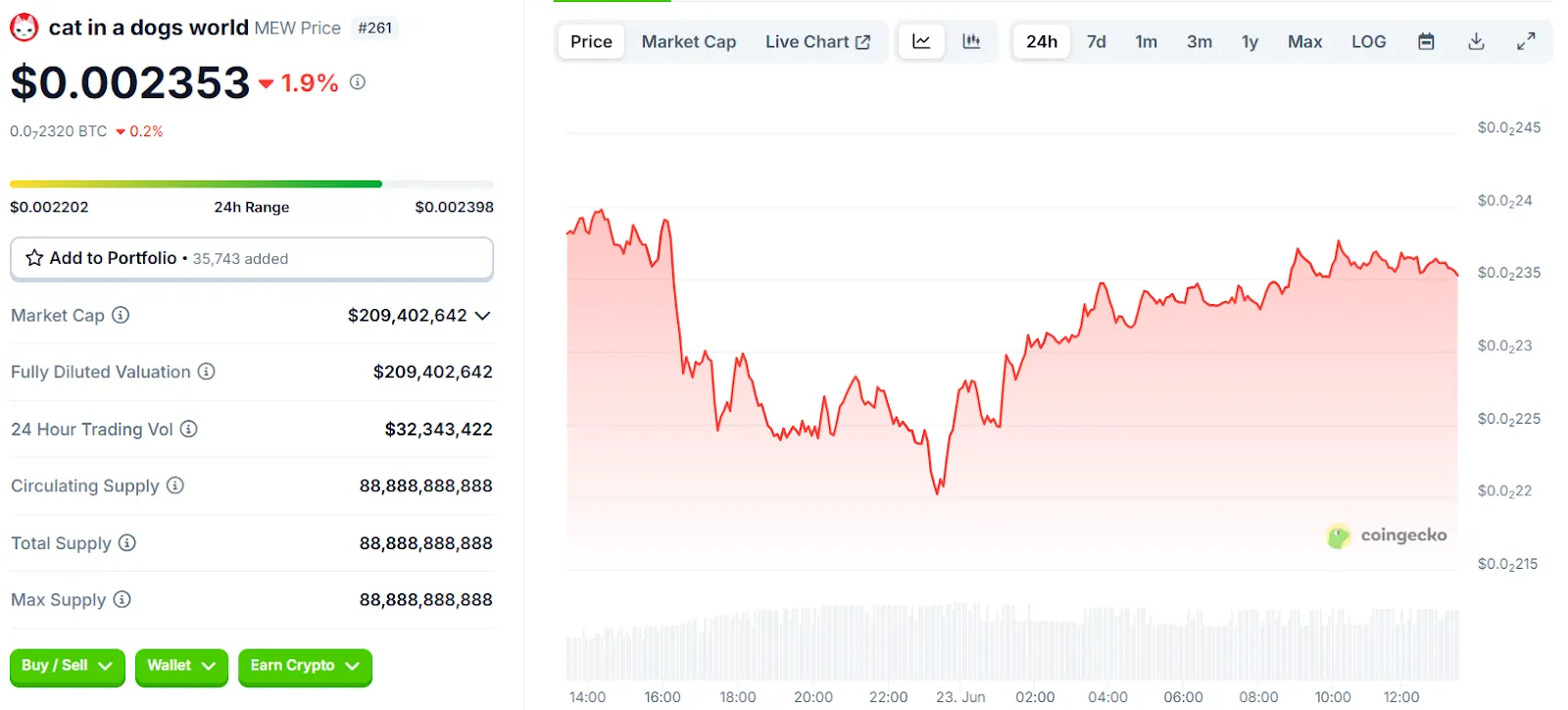Open the Buy / Sell dropdown
This screenshot has height=710, width=1568.
tap(68, 666)
